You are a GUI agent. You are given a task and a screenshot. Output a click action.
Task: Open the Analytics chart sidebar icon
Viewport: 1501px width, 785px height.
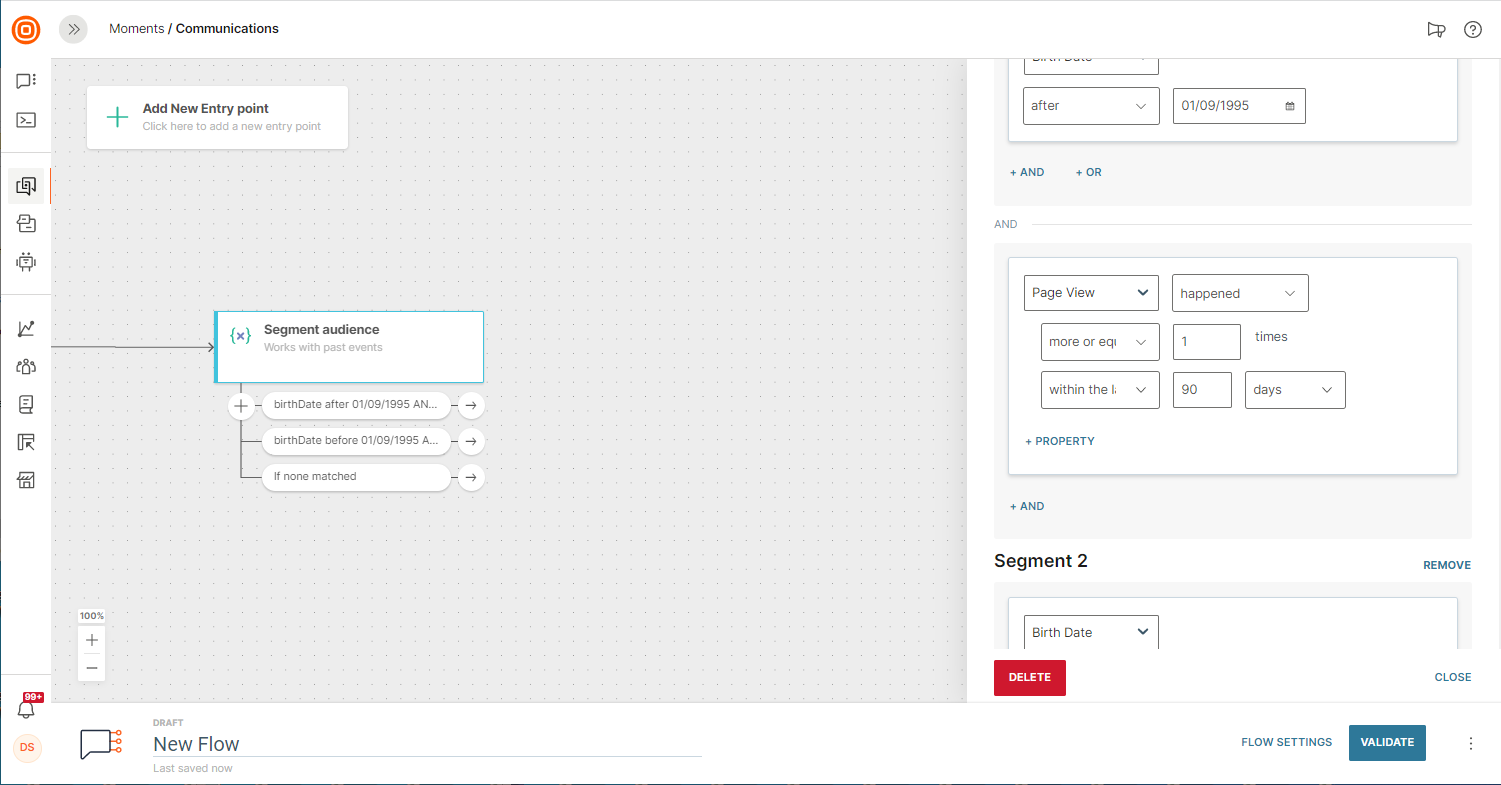click(26, 328)
